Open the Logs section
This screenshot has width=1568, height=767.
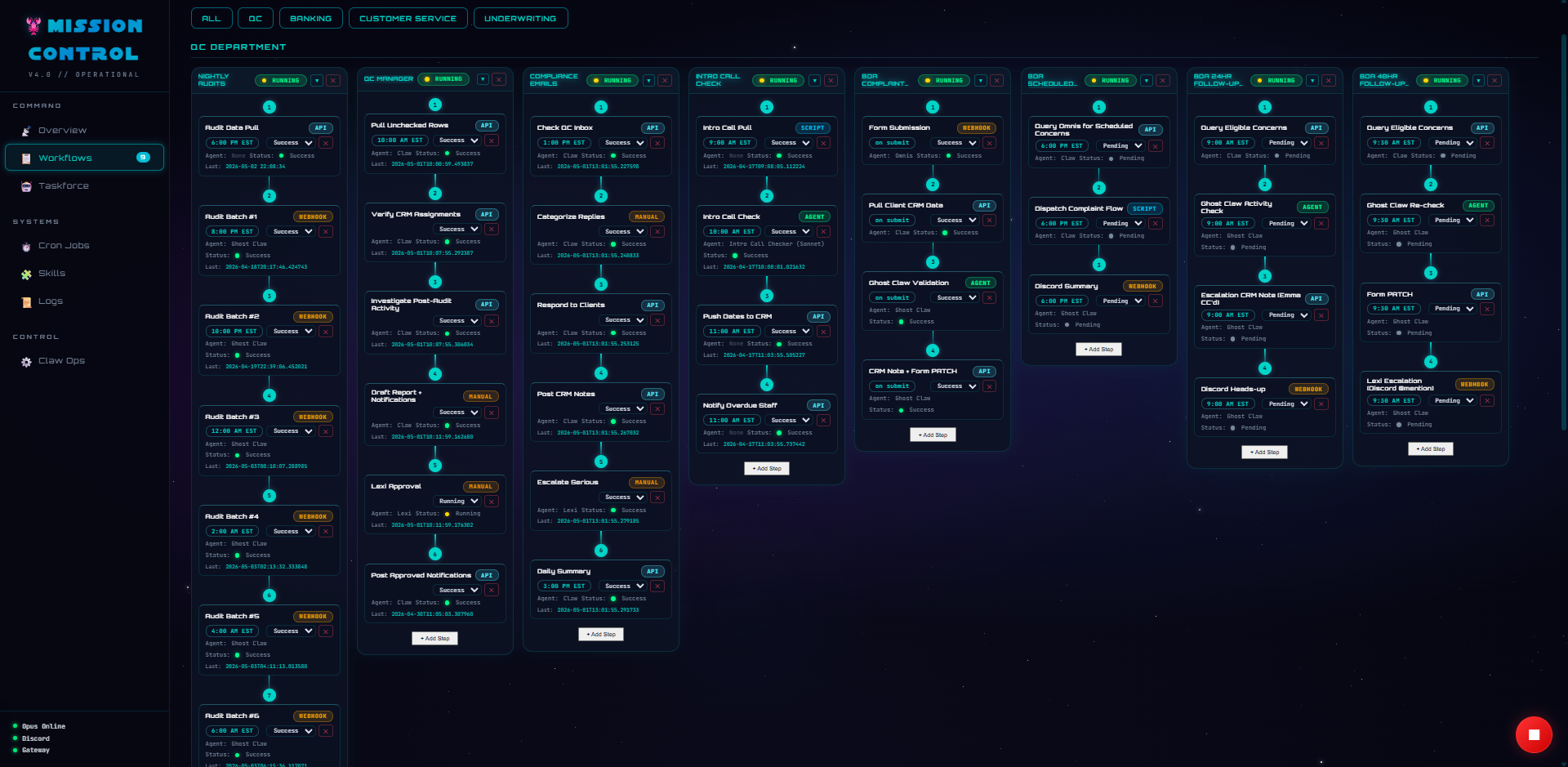(84, 301)
